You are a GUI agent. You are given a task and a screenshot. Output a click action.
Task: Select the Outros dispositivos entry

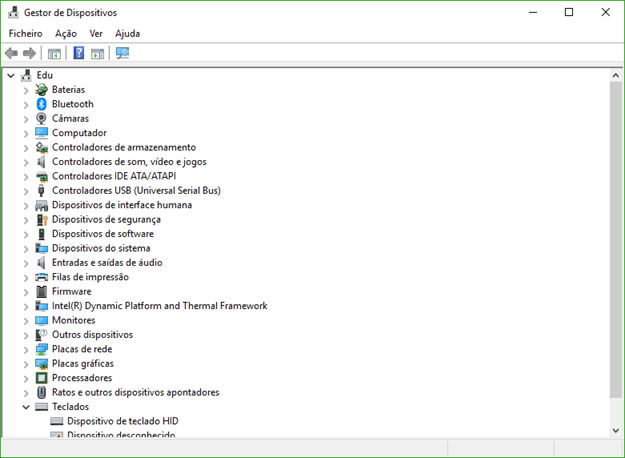tap(92, 335)
